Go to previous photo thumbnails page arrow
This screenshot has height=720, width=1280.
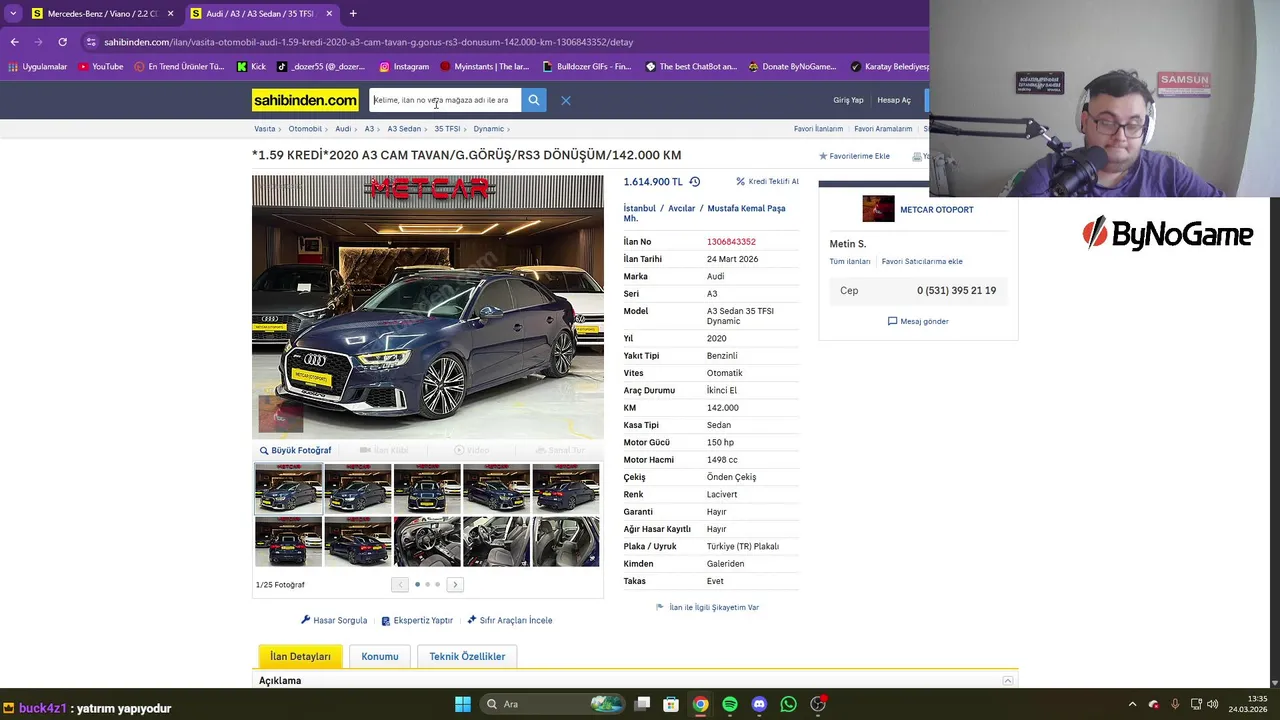pyautogui.click(x=400, y=584)
